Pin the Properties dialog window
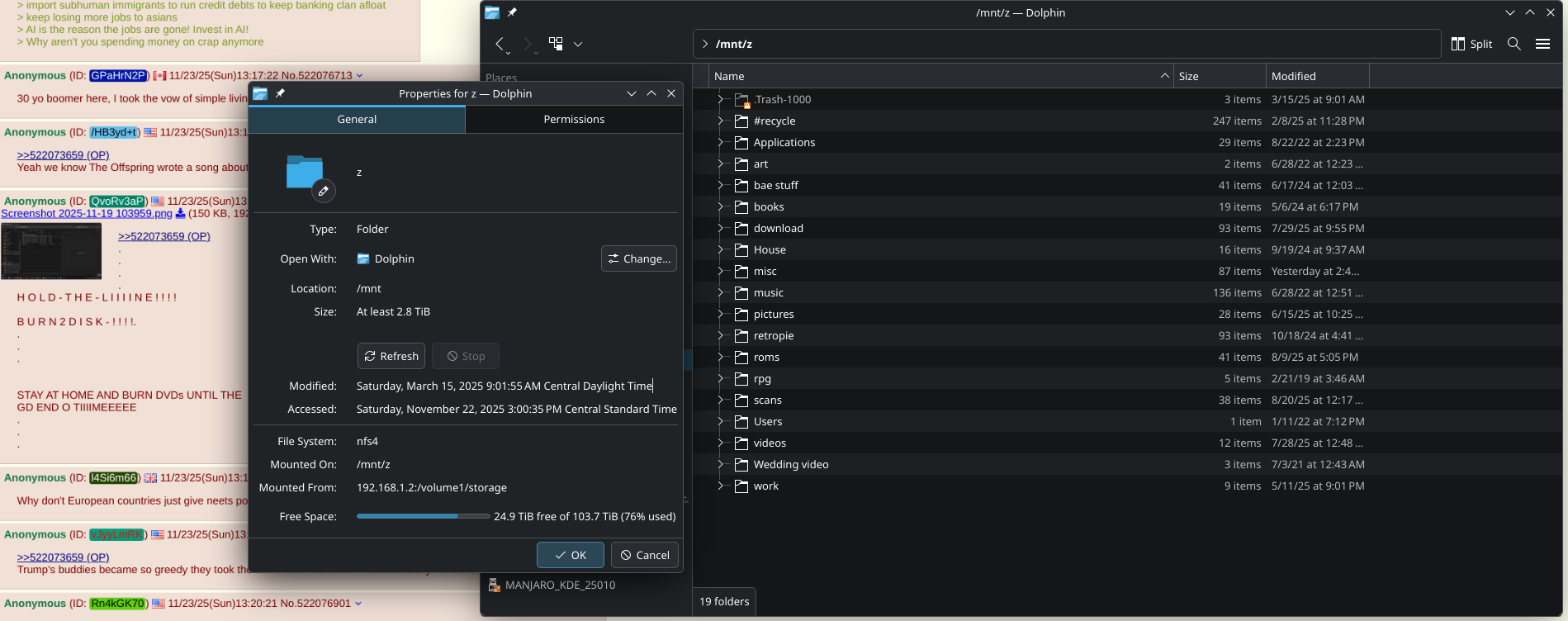The image size is (1568, 621). (x=280, y=93)
